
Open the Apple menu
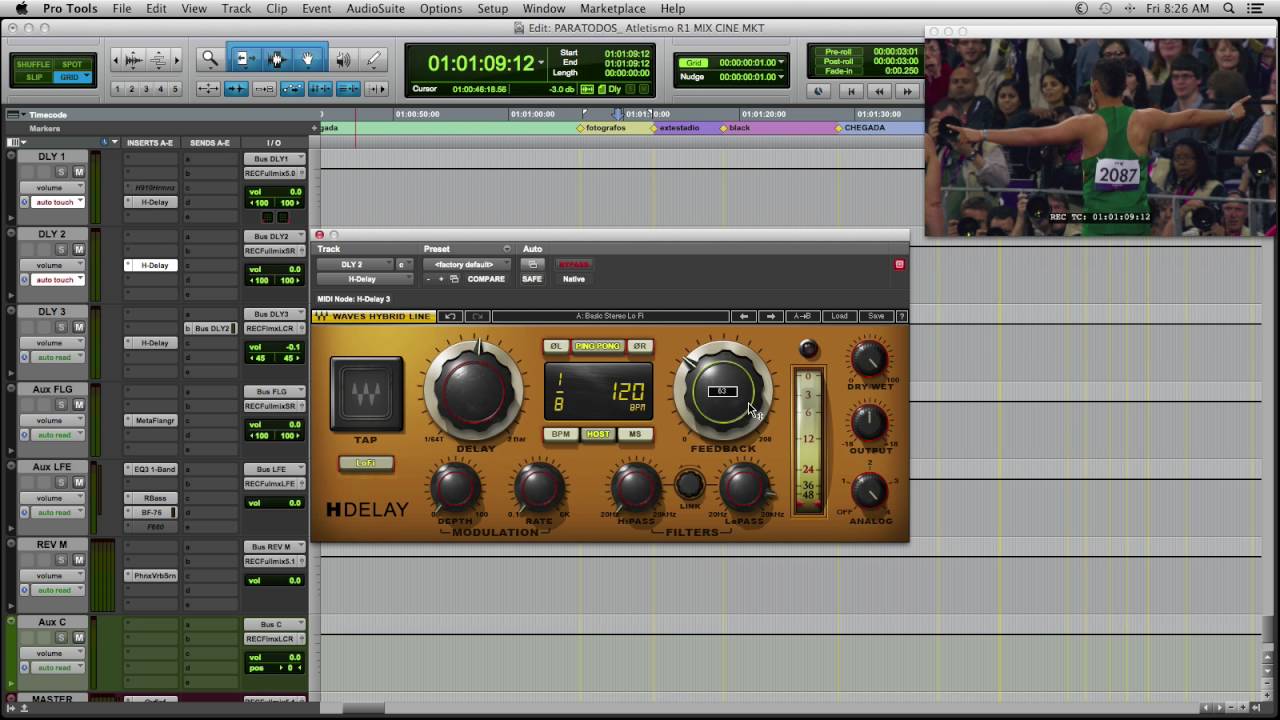(21, 8)
